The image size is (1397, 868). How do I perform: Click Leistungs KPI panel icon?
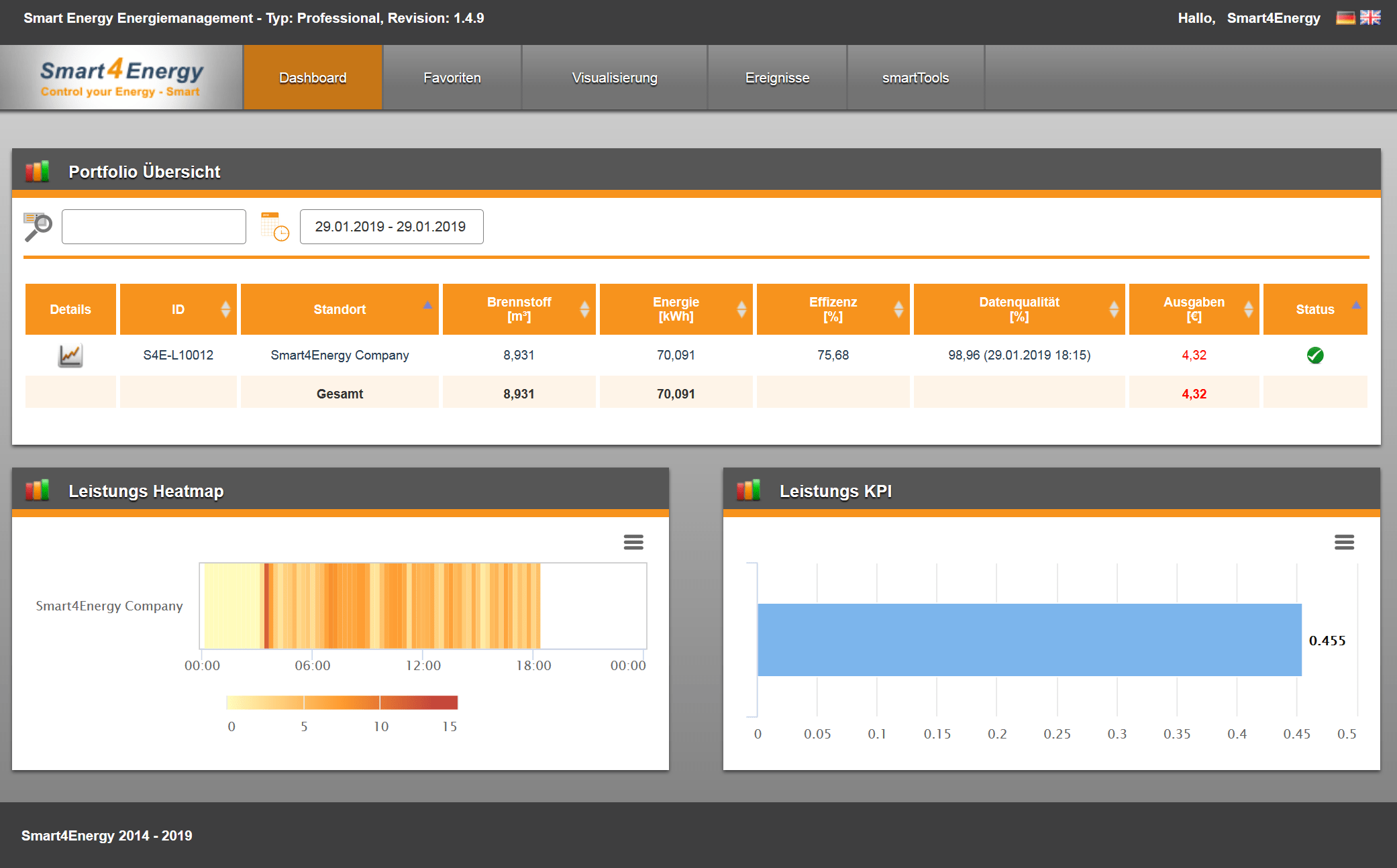[x=748, y=490]
